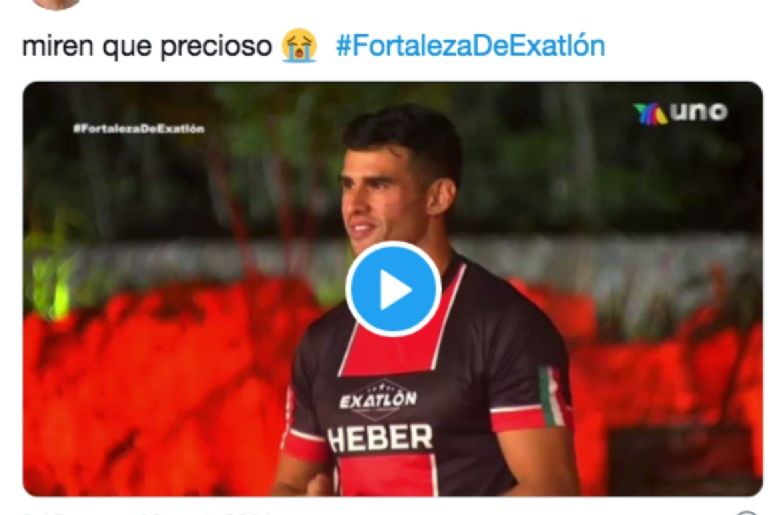Open the blue #FortalezaDeExatlón hashtag link
768x515 pixels.
click(471, 46)
